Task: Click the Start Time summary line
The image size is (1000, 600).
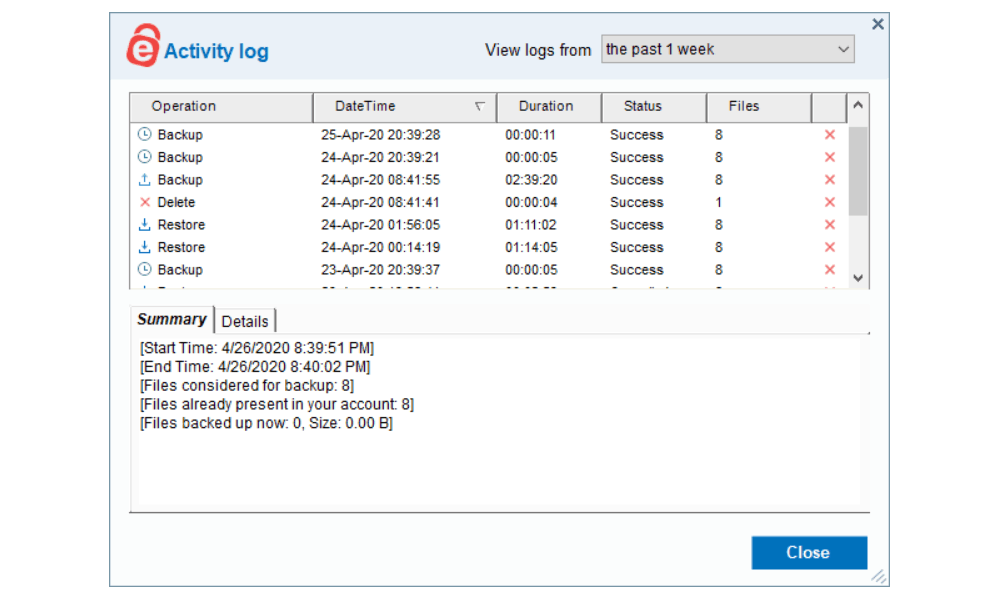Action: click(x=257, y=348)
